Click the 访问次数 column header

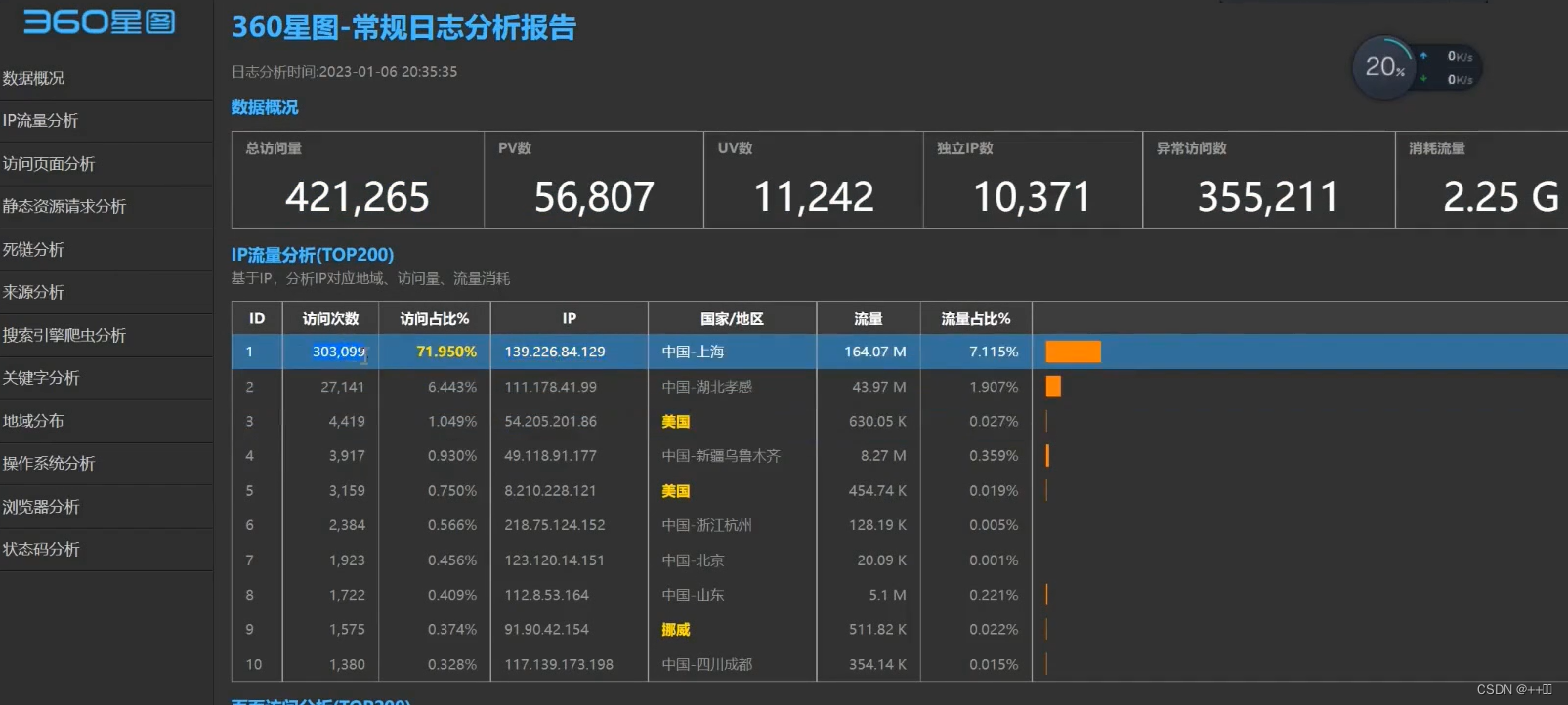pyautogui.click(x=330, y=319)
